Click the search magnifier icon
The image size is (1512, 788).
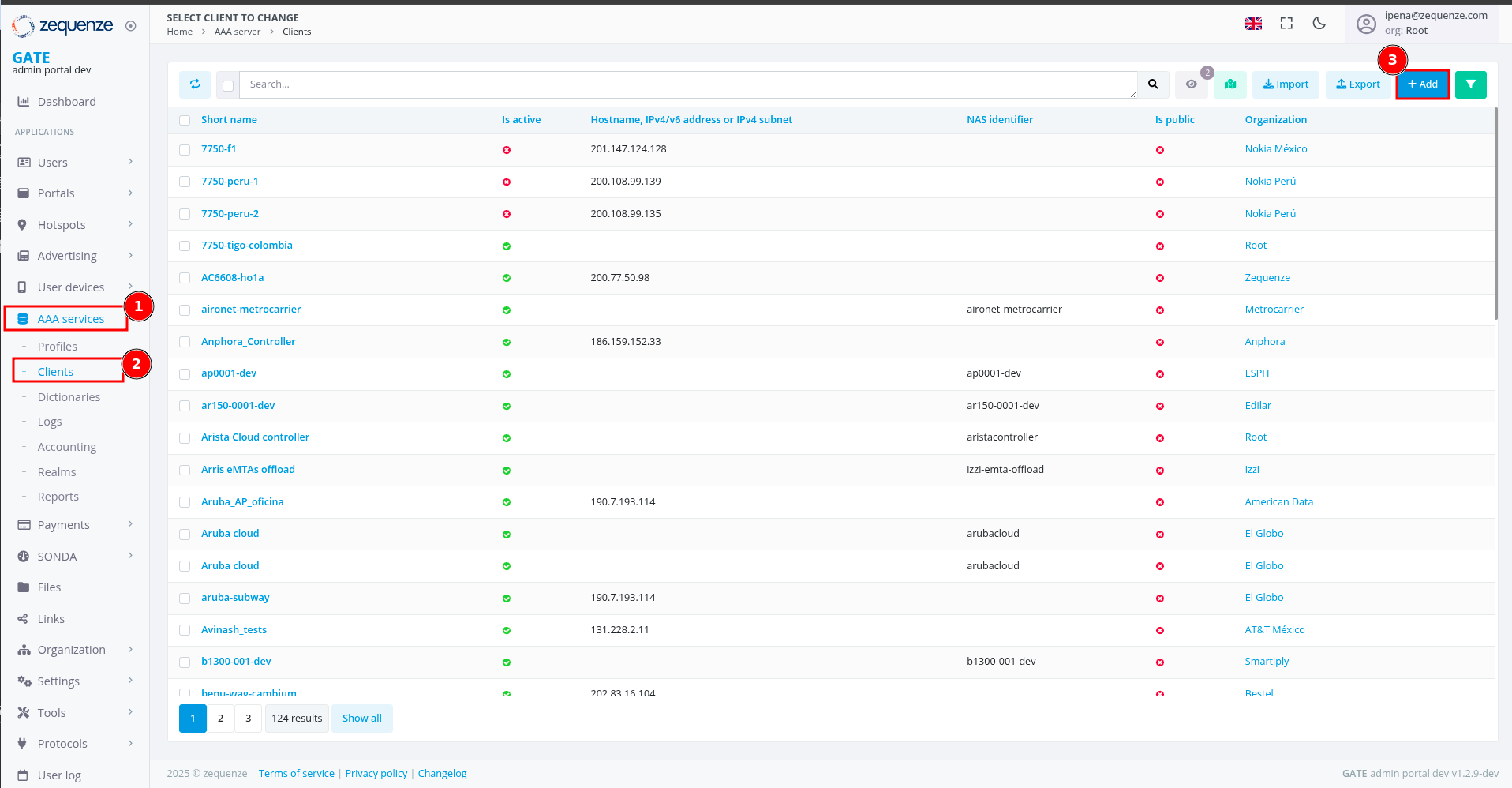pyautogui.click(x=1153, y=84)
